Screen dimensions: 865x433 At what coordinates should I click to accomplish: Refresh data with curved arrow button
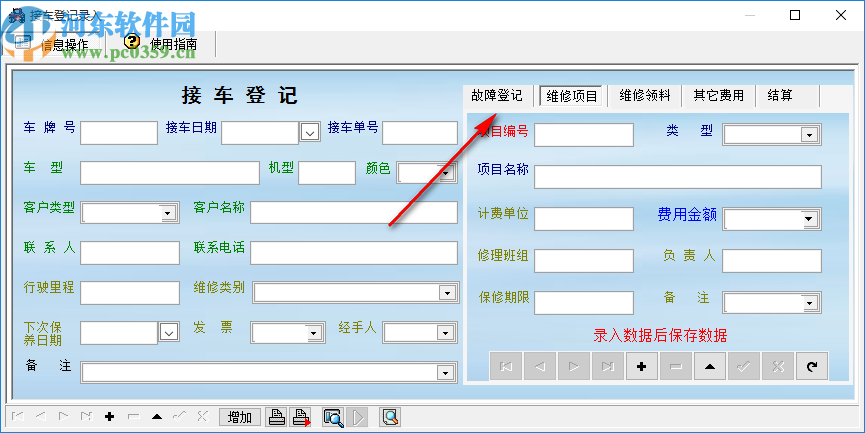(812, 366)
